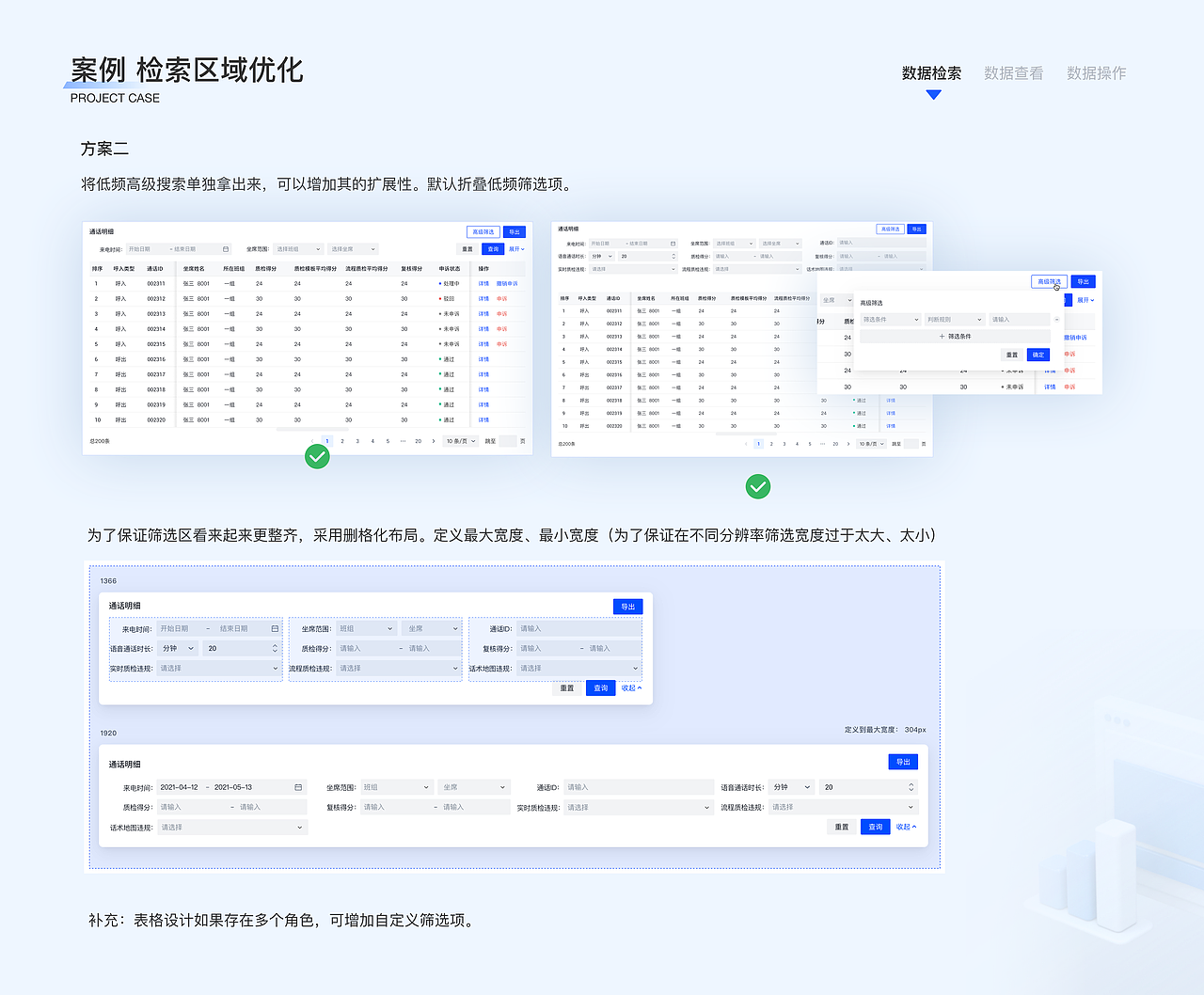Image resolution: width=1204 pixels, height=995 pixels.
Task: Click the calendar icon in the 1366 layout form
Action: (x=274, y=627)
